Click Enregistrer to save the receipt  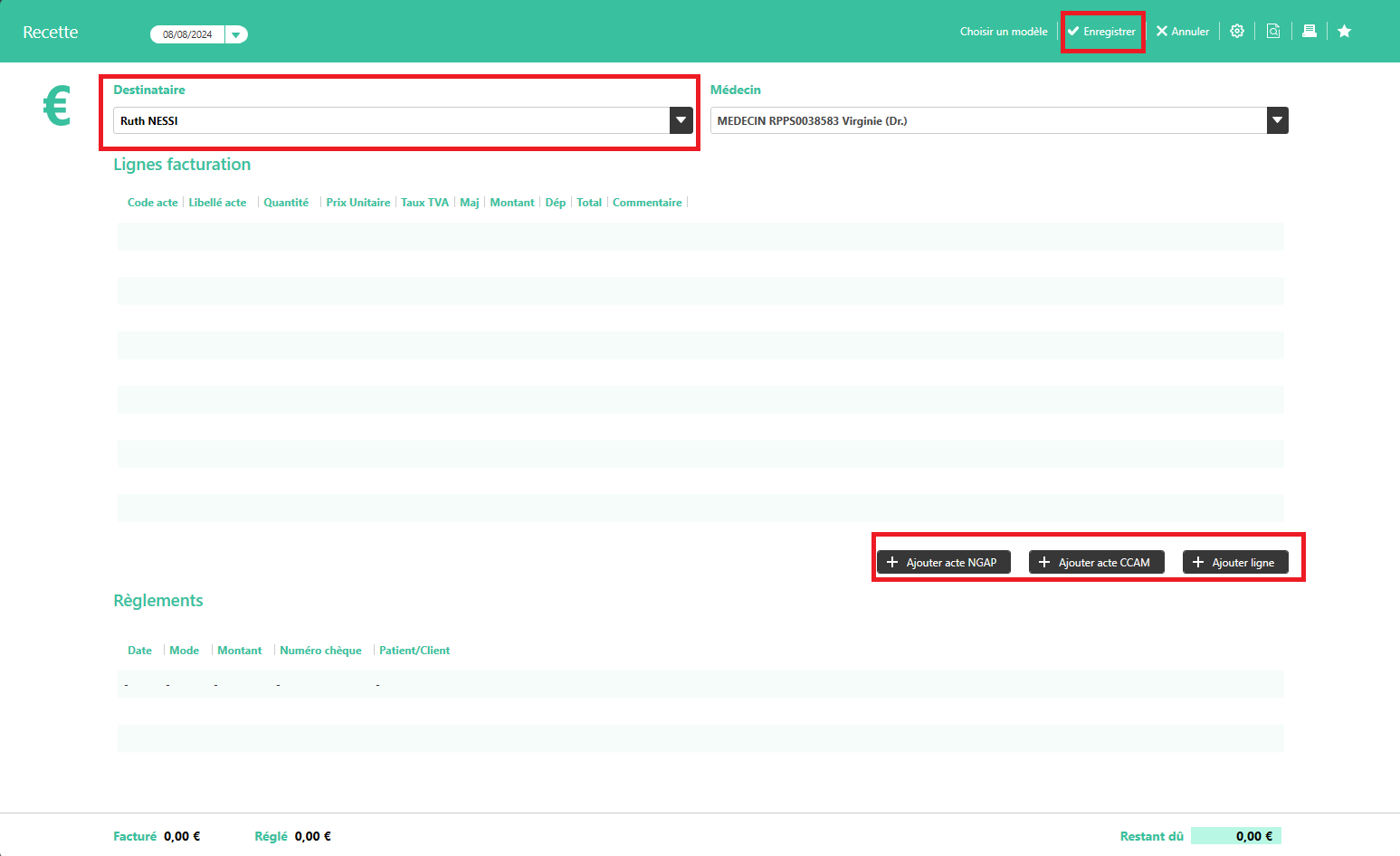tap(1101, 32)
